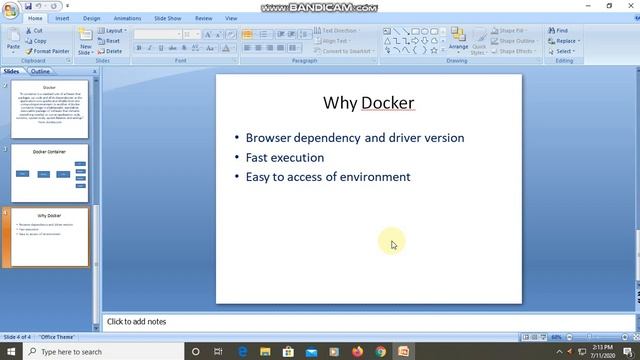
Task: Pick the rectangle shape from gallery
Action: click(415, 31)
